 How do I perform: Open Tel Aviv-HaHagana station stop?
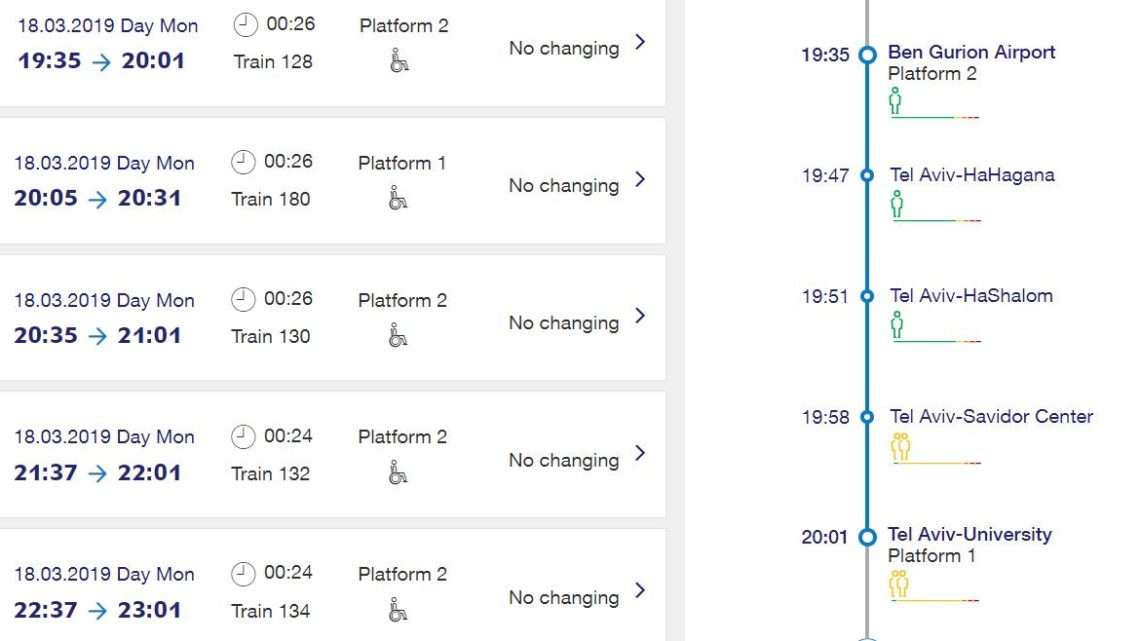point(971,175)
